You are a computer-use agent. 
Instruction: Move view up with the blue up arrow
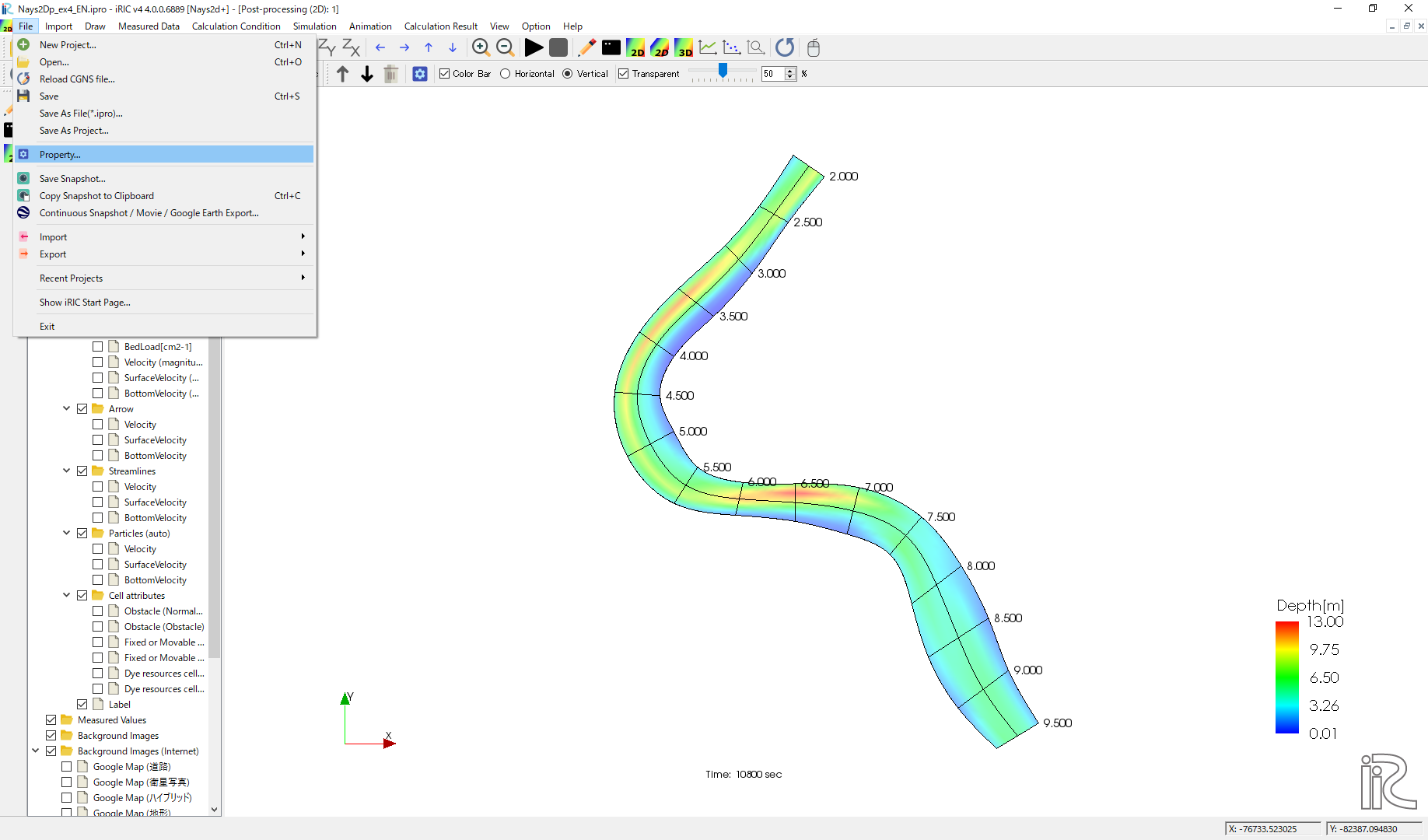429,47
